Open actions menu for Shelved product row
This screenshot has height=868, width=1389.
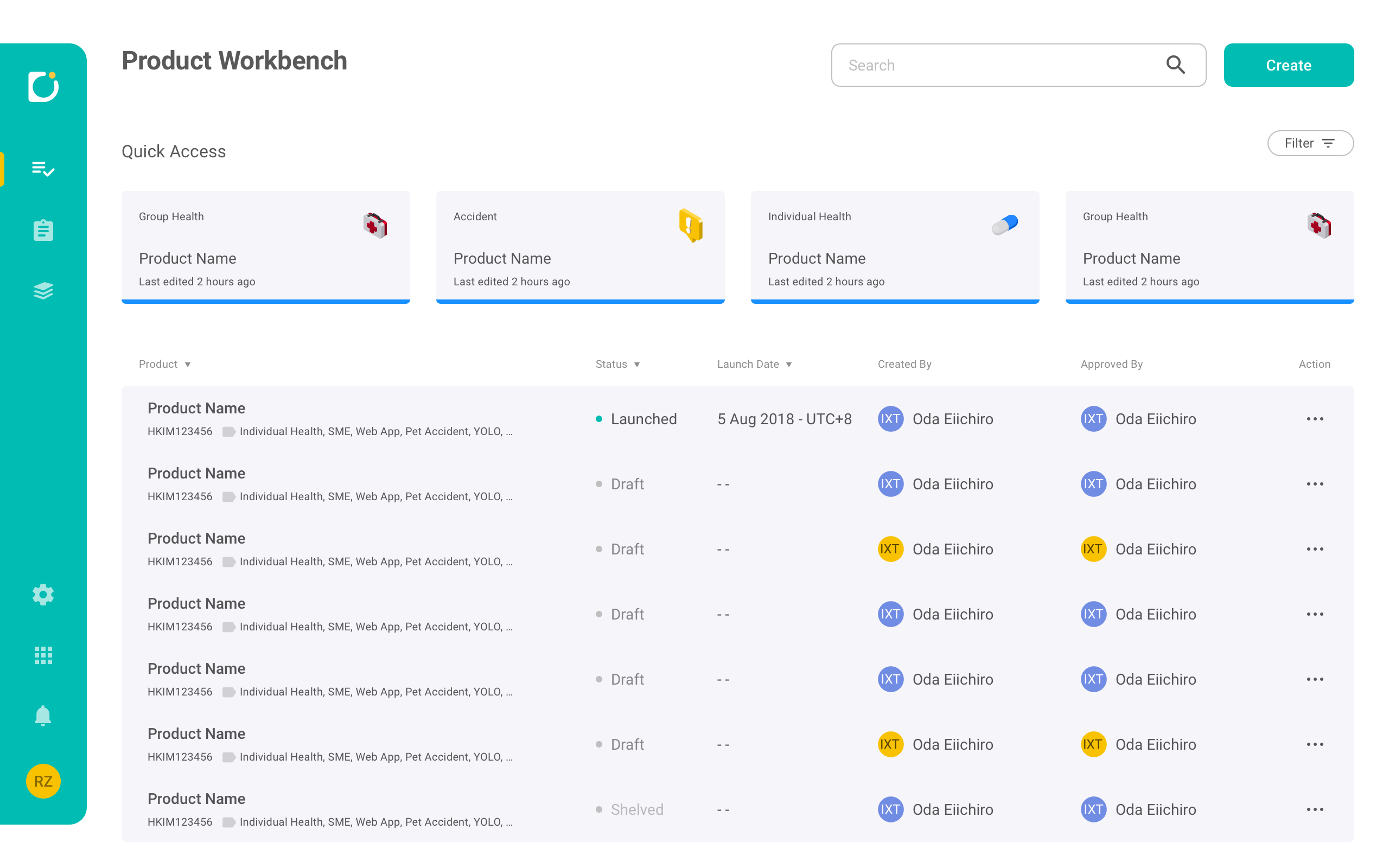pos(1314,809)
